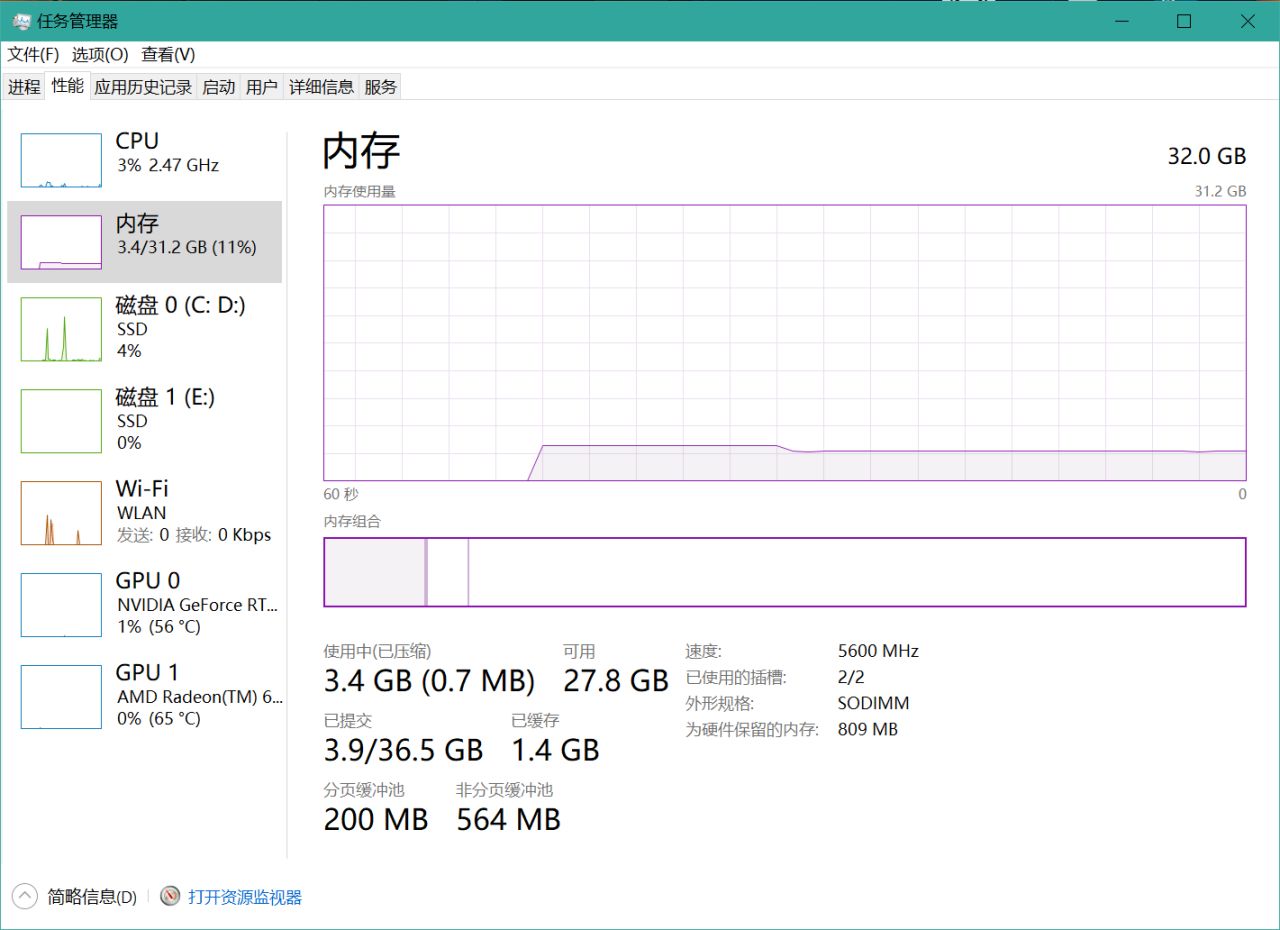
Task: Click the Resource Monitor icon
Action: click(x=170, y=896)
